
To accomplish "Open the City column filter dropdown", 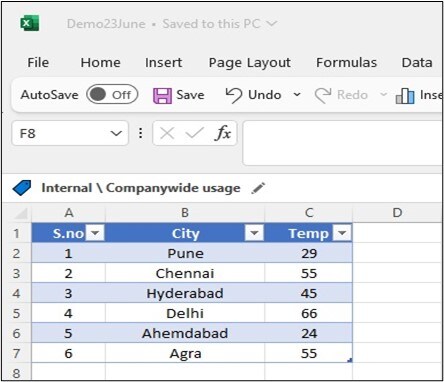I will 254,233.
